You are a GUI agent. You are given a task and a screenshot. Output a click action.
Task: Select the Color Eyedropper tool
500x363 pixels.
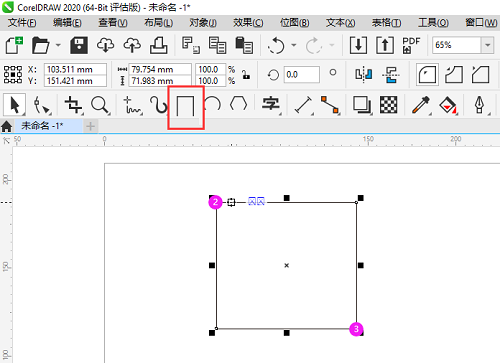[x=421, y=105]
